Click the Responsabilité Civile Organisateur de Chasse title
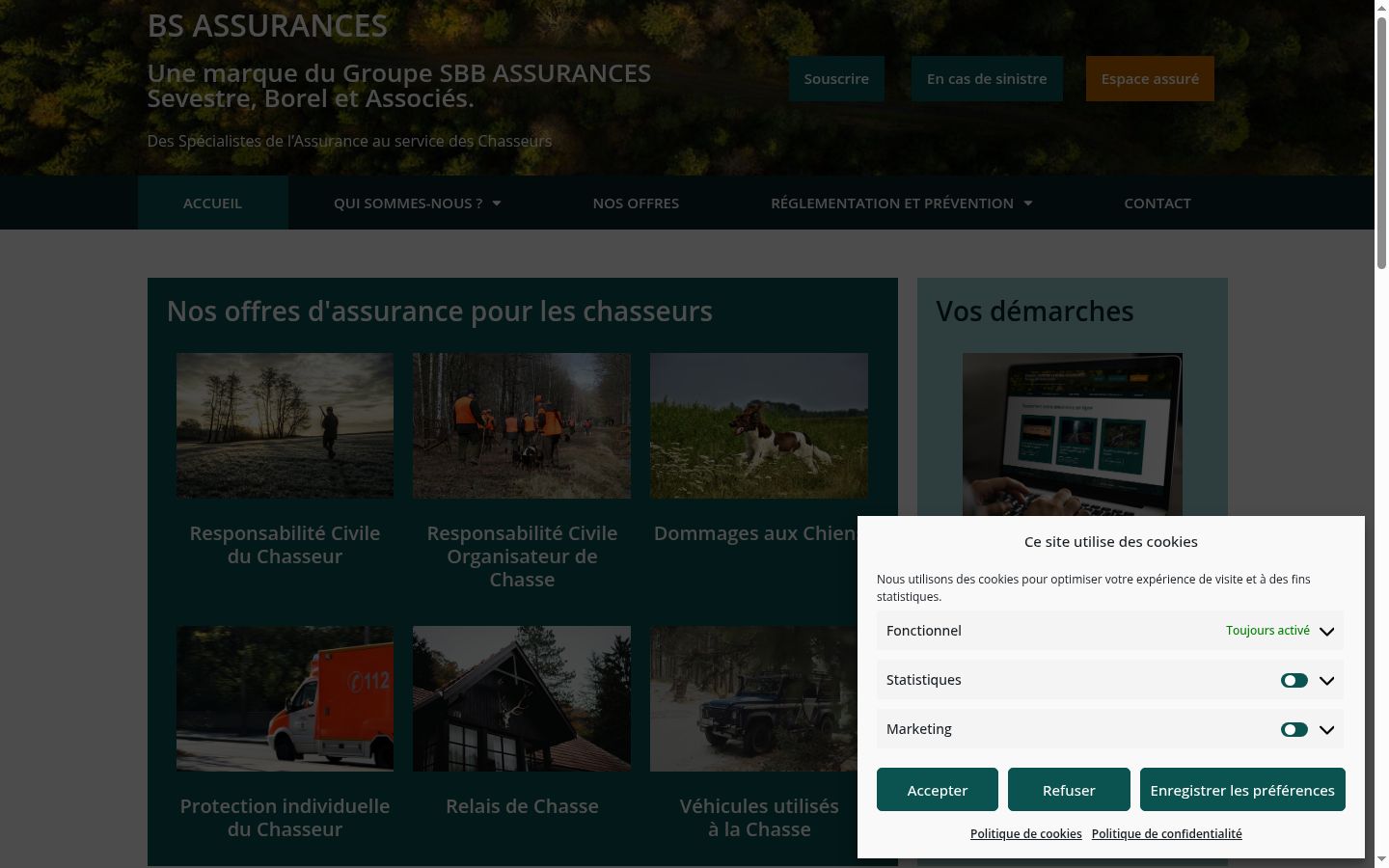Viewport: 1389px width, 868px height. pos(522,556)
